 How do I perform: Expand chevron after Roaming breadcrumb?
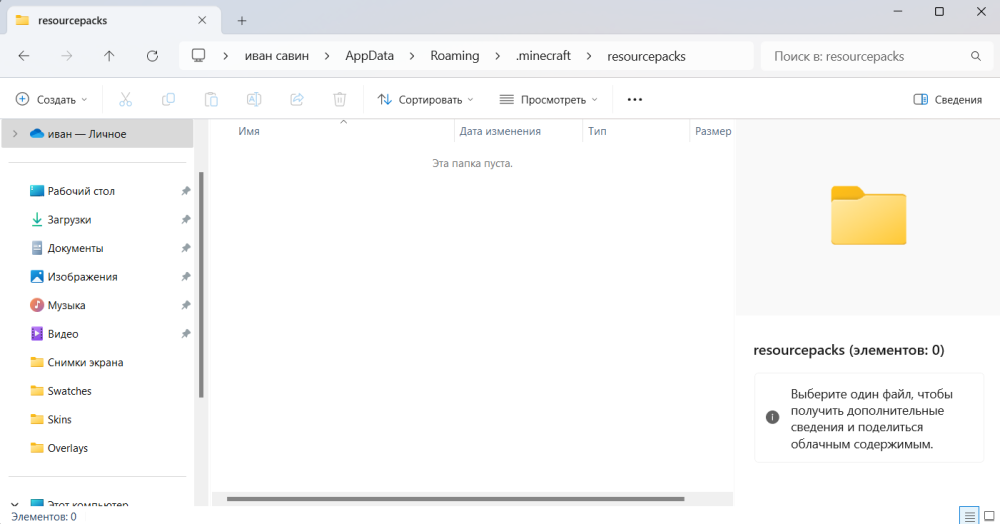pyautogui.click(x=497, y=56)
